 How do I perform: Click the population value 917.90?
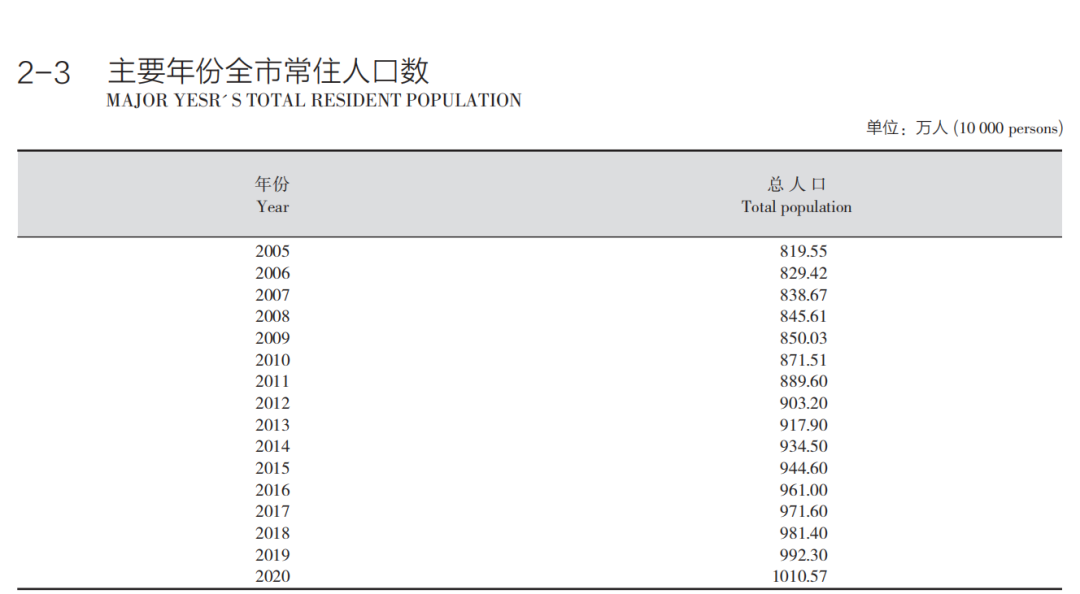point(803,425)
